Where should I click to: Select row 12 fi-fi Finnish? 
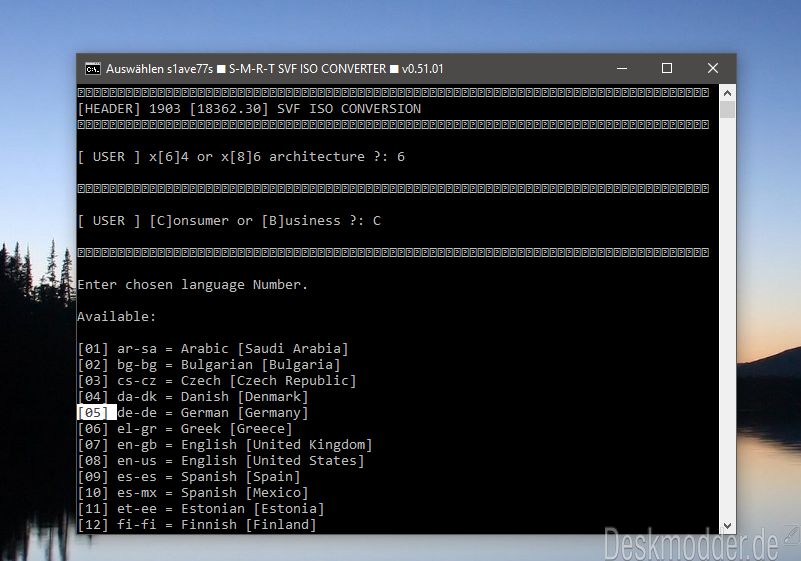197,525
